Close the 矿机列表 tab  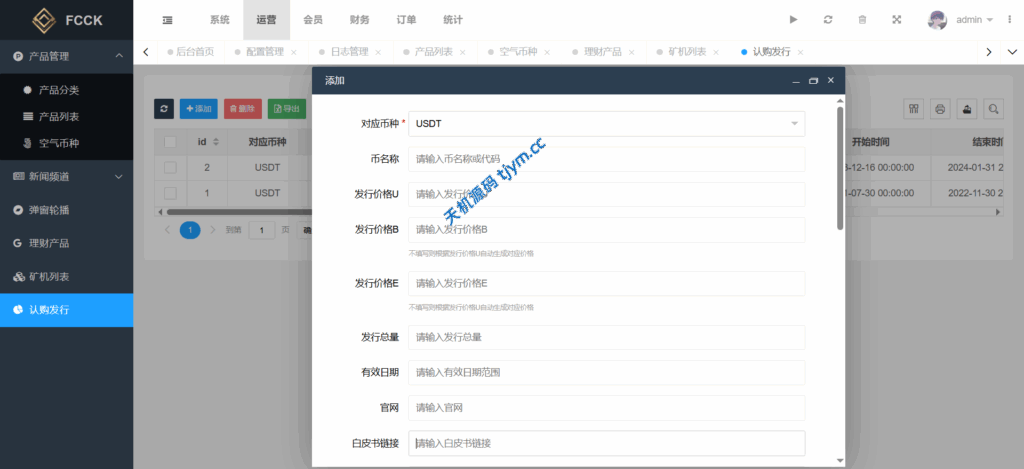click(x=716, y=52)
